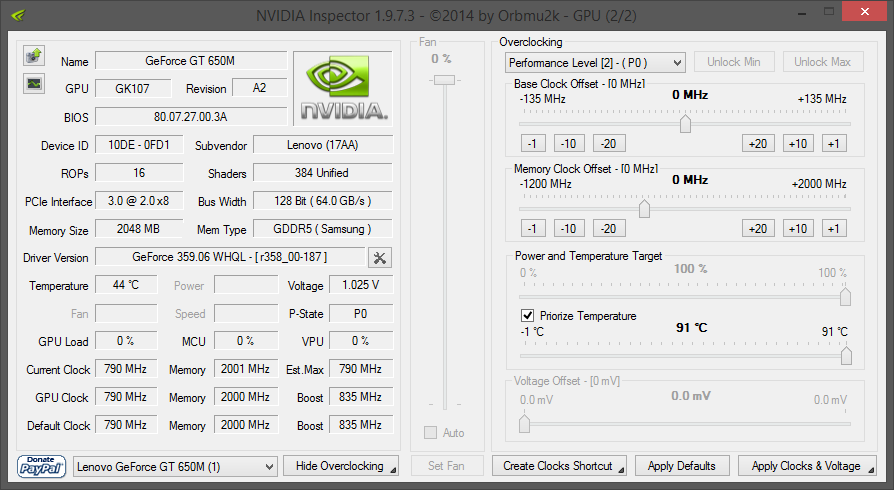Close the NVIDIA Inspector window
The image size is (894, 490).
[865, 11]
